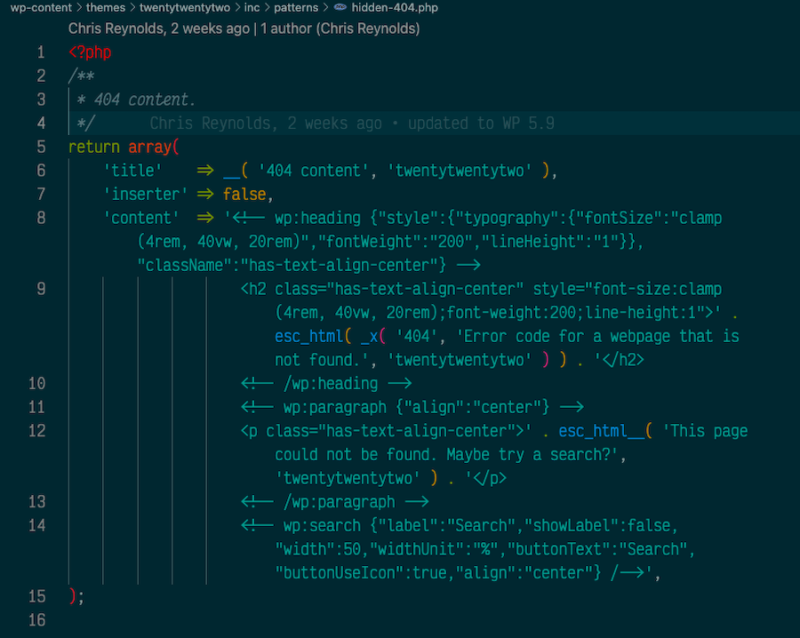Image resolution: width=800 pixels, height=638 pixels.
Task: Click line number 8 in gutter
Action: [40, 218]
